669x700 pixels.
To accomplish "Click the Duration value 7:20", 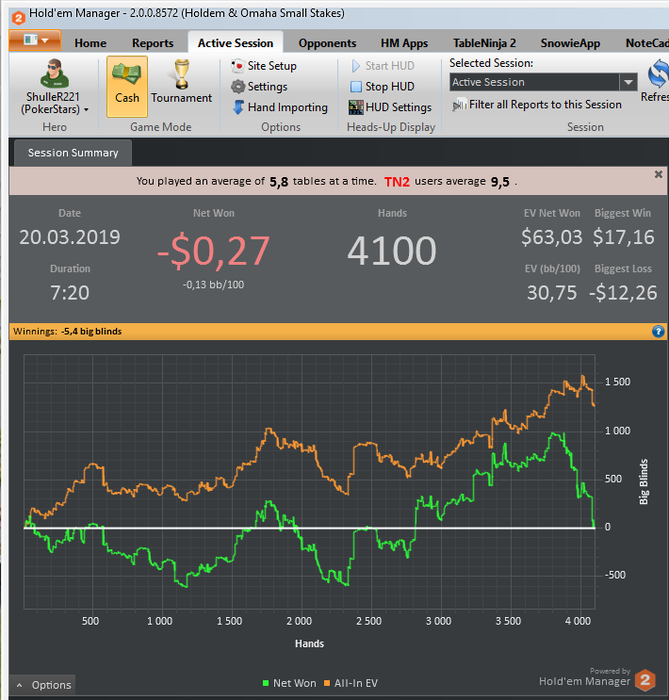I will click(70, 293).
